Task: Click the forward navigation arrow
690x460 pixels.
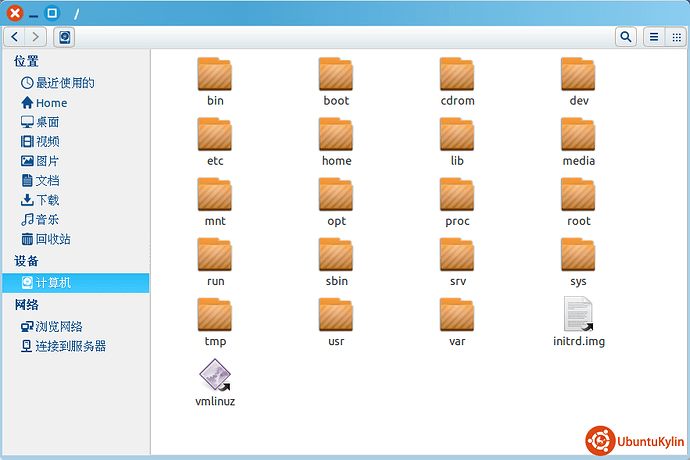Action: point(37,37)
